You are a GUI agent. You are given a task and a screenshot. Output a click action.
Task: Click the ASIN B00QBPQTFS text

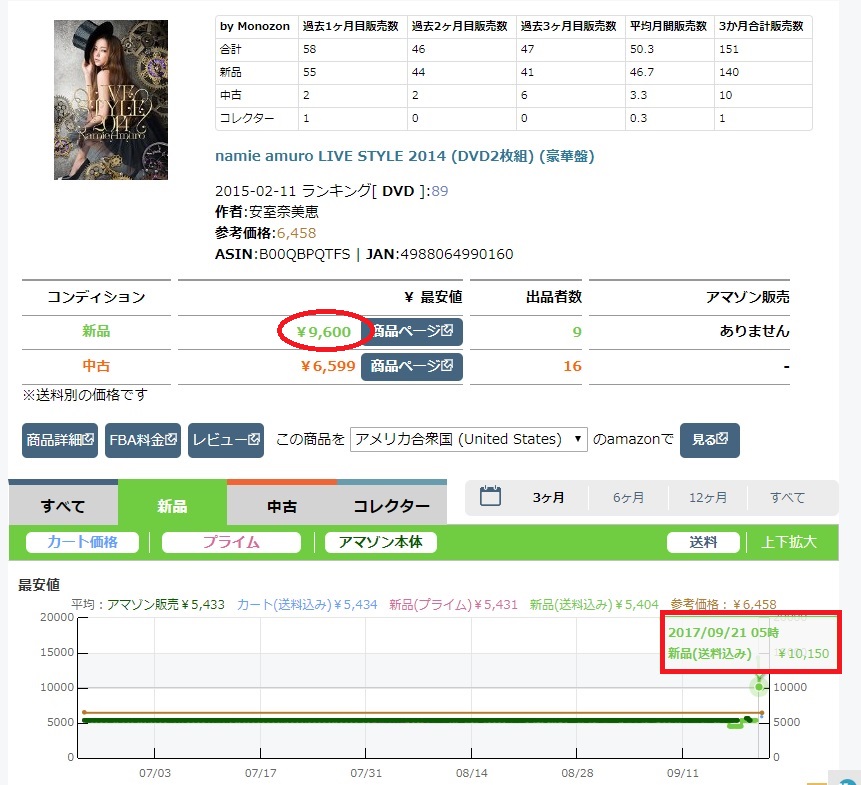point(282,254)
